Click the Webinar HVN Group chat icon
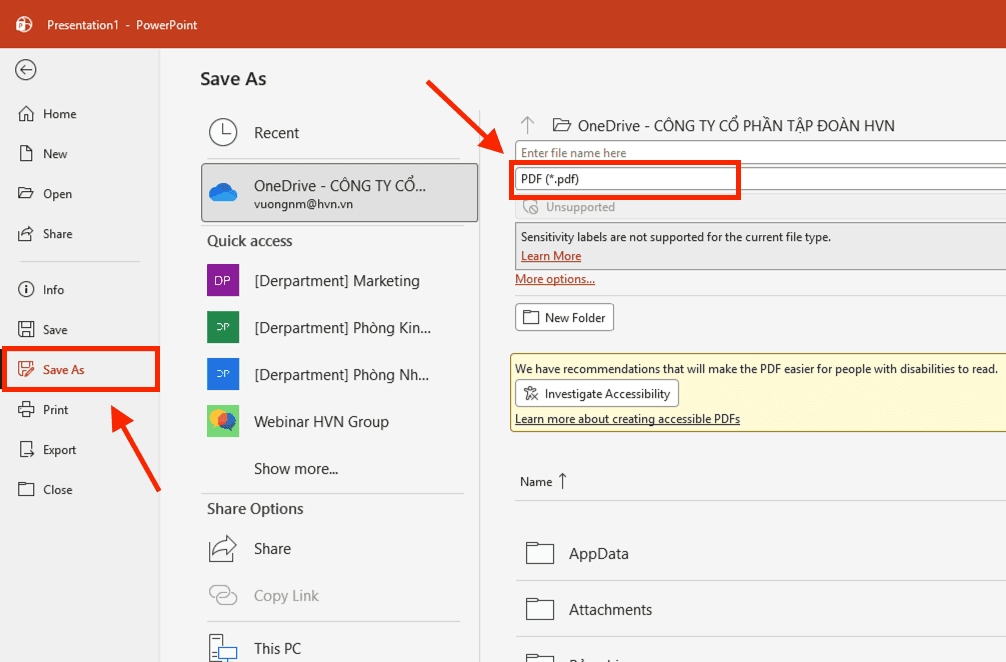The width and height of the screenshot is (1006, 662). (223, 421)
